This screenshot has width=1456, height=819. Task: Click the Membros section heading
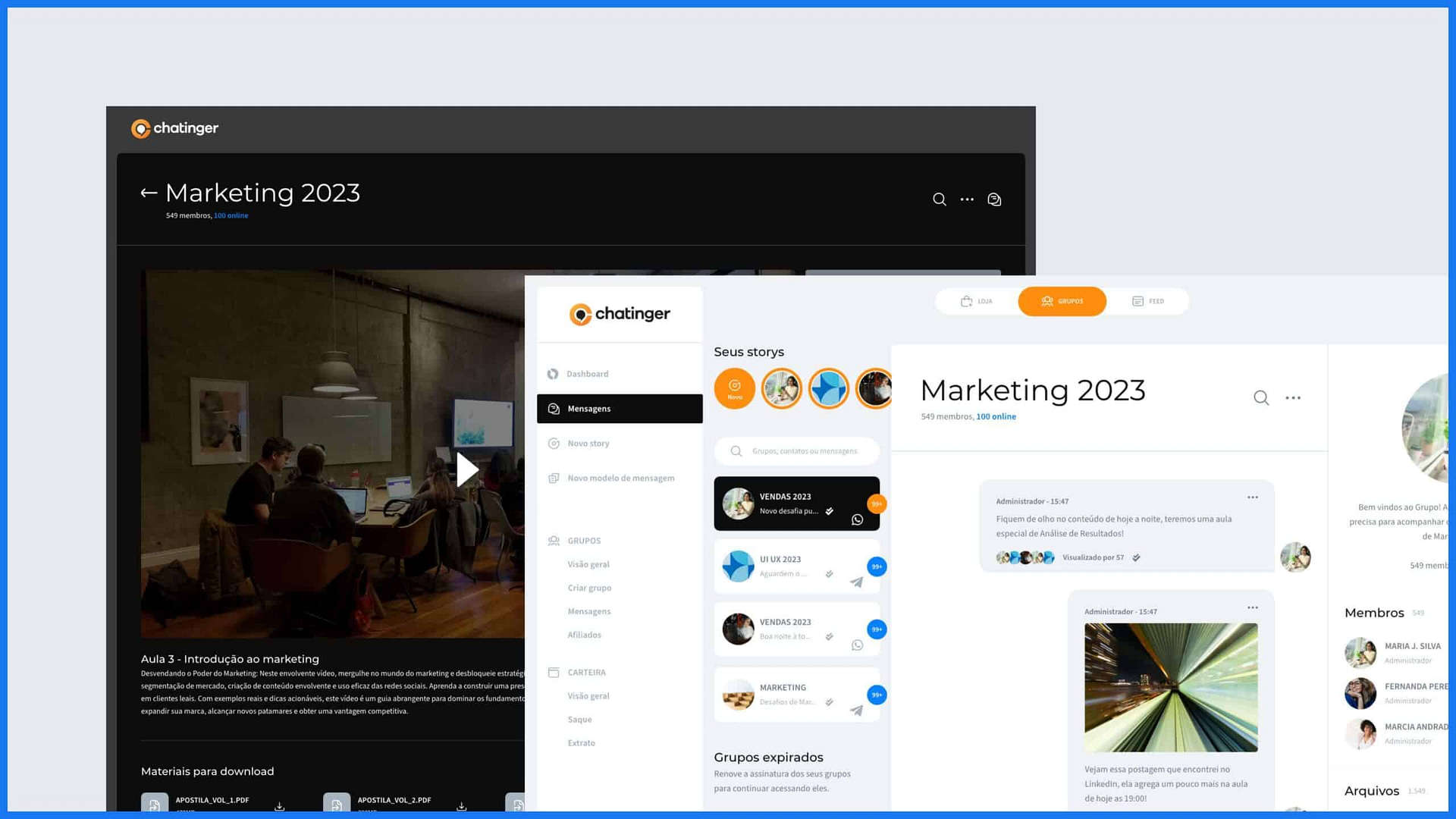click(1374, 613)
